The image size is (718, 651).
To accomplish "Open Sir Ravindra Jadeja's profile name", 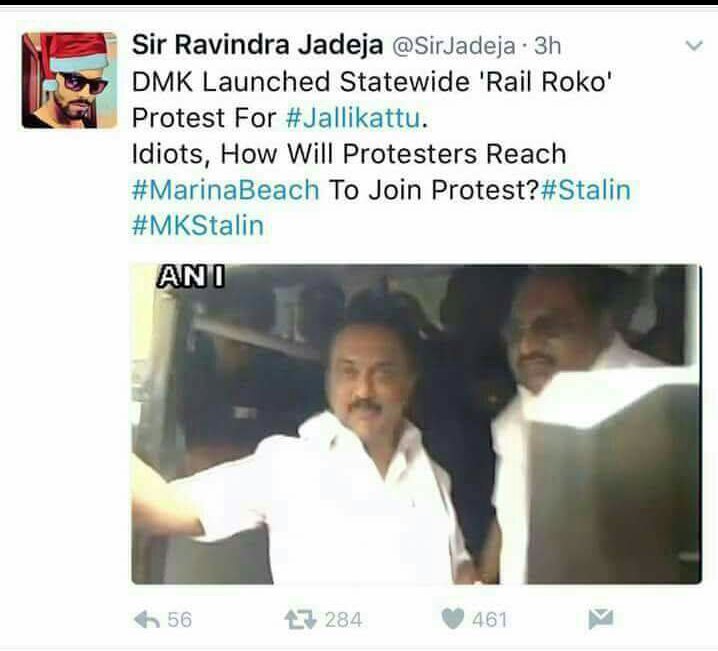I will 257,45.
